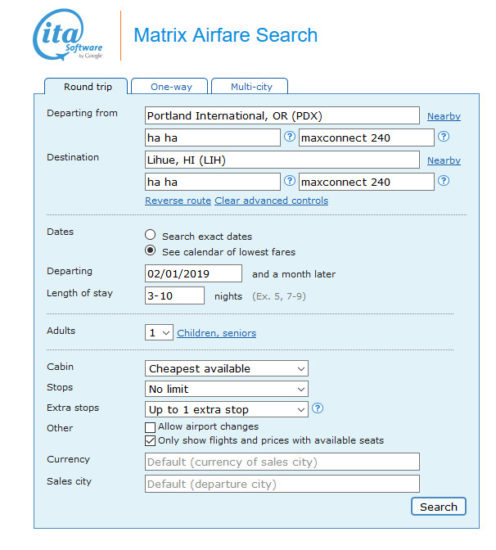496x550 pixels.
Task: Click Nearby link for destination airport
Action: [x=444, y=161]
